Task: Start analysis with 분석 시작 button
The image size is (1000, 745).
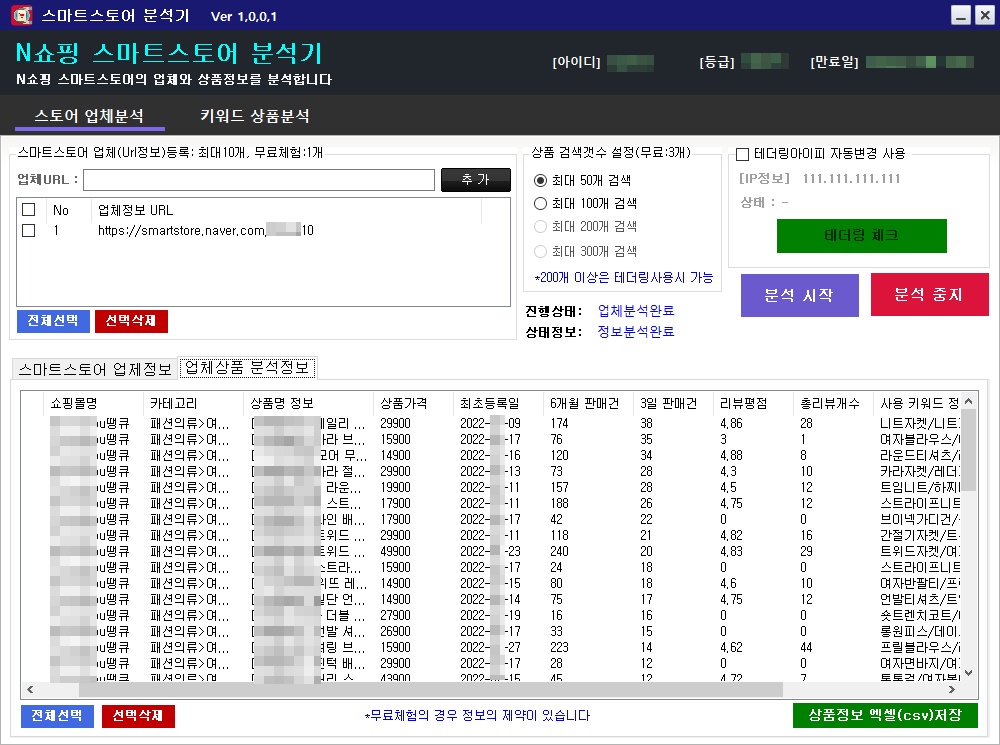Action: (800, 295)
